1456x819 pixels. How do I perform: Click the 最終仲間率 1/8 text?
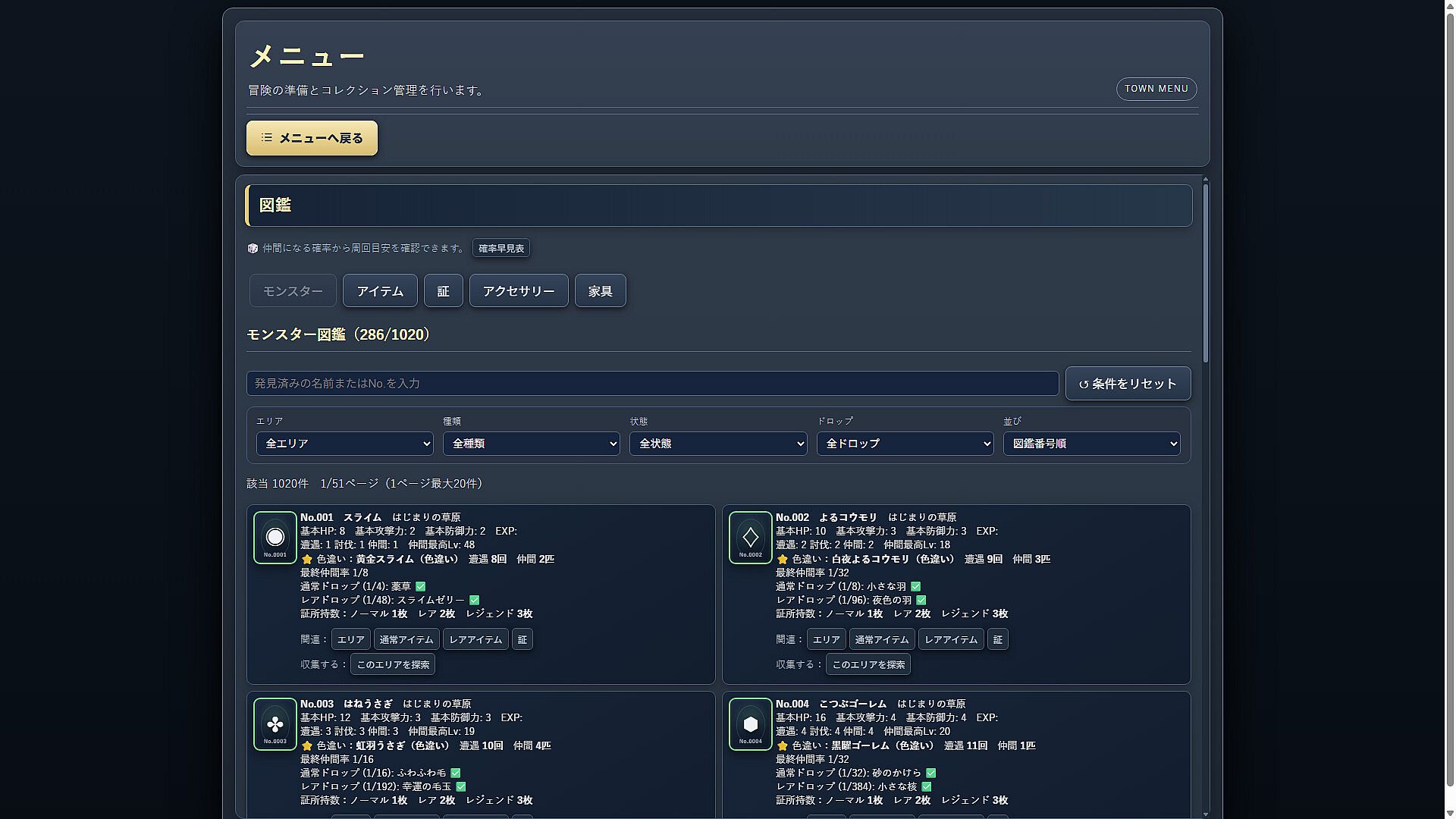(x=334, y=573)
